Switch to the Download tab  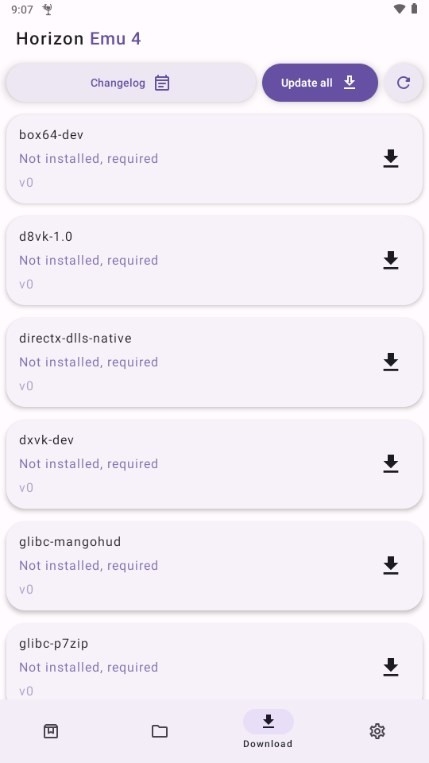click(x=268, y=729)
